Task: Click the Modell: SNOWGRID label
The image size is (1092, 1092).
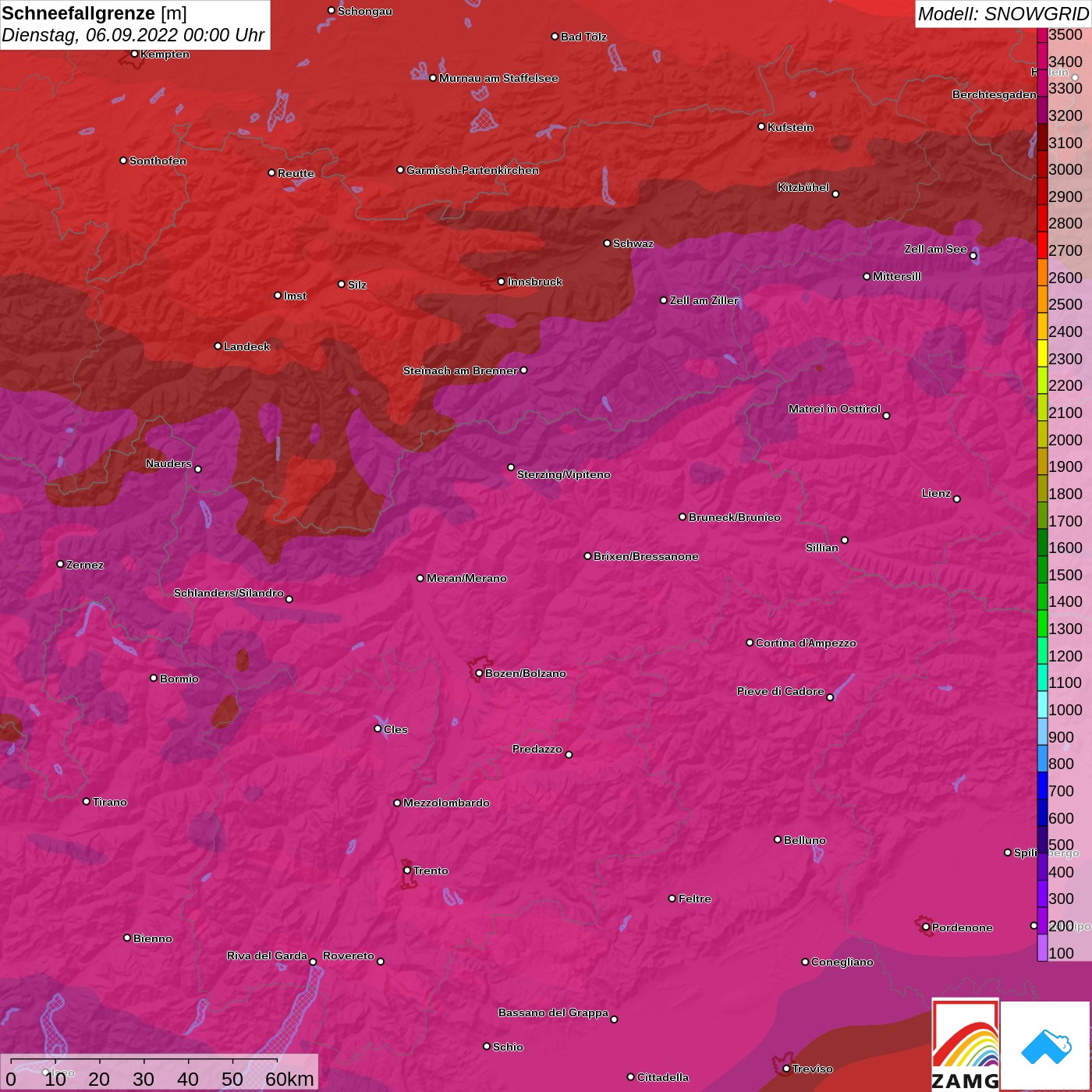Action: click(1002, 13)
